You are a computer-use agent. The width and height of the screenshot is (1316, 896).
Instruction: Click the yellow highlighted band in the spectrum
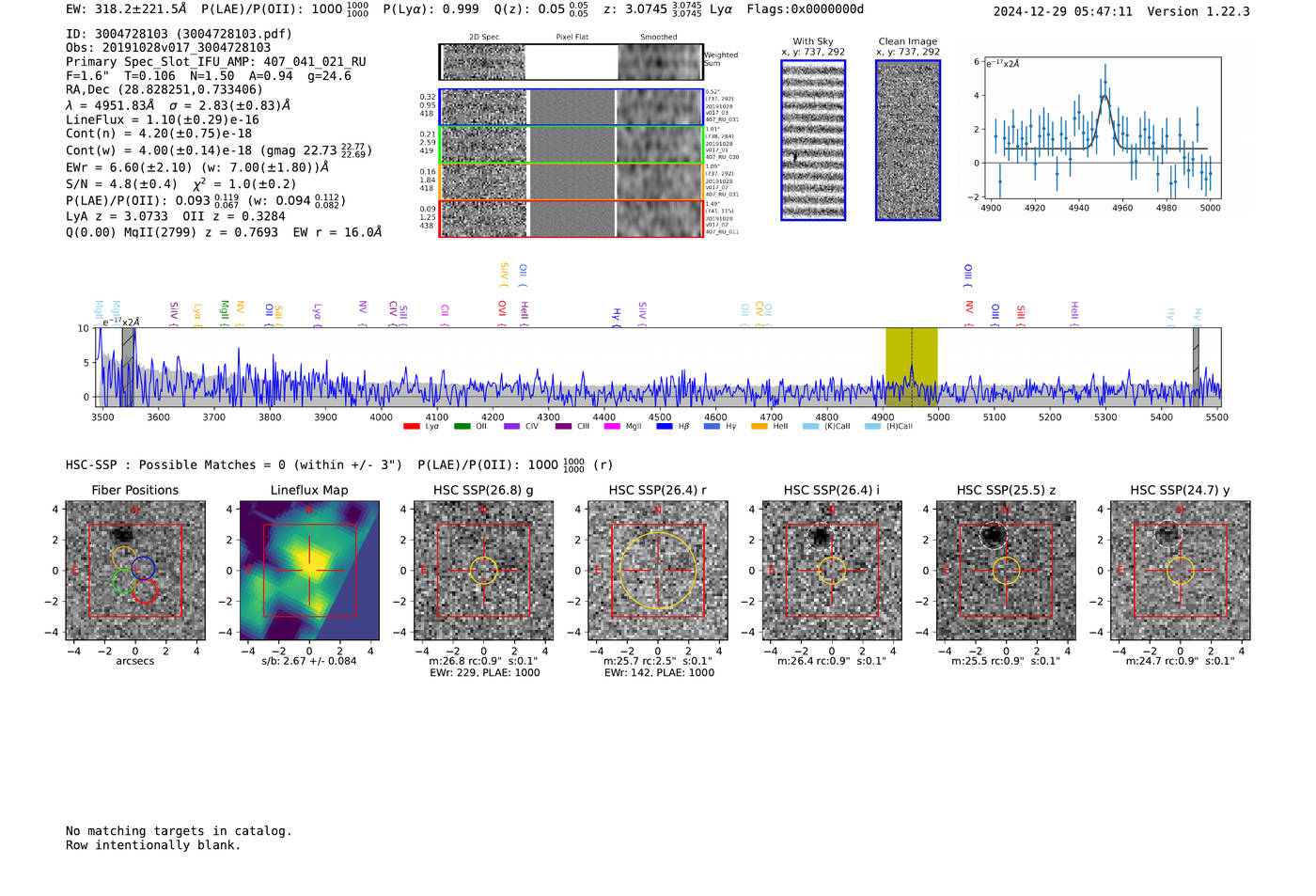click(x=912, y=368)
